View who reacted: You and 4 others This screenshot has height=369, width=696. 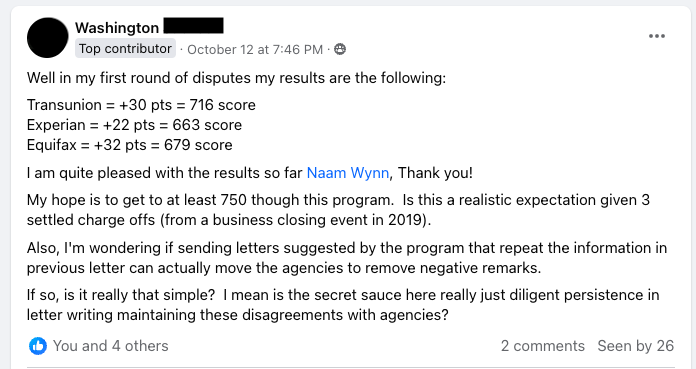click(111, 345)
